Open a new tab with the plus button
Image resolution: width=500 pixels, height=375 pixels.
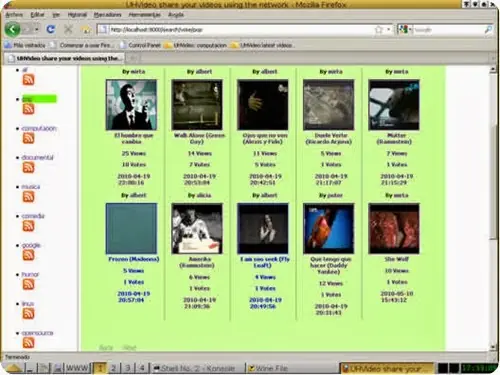pos(133,58)
